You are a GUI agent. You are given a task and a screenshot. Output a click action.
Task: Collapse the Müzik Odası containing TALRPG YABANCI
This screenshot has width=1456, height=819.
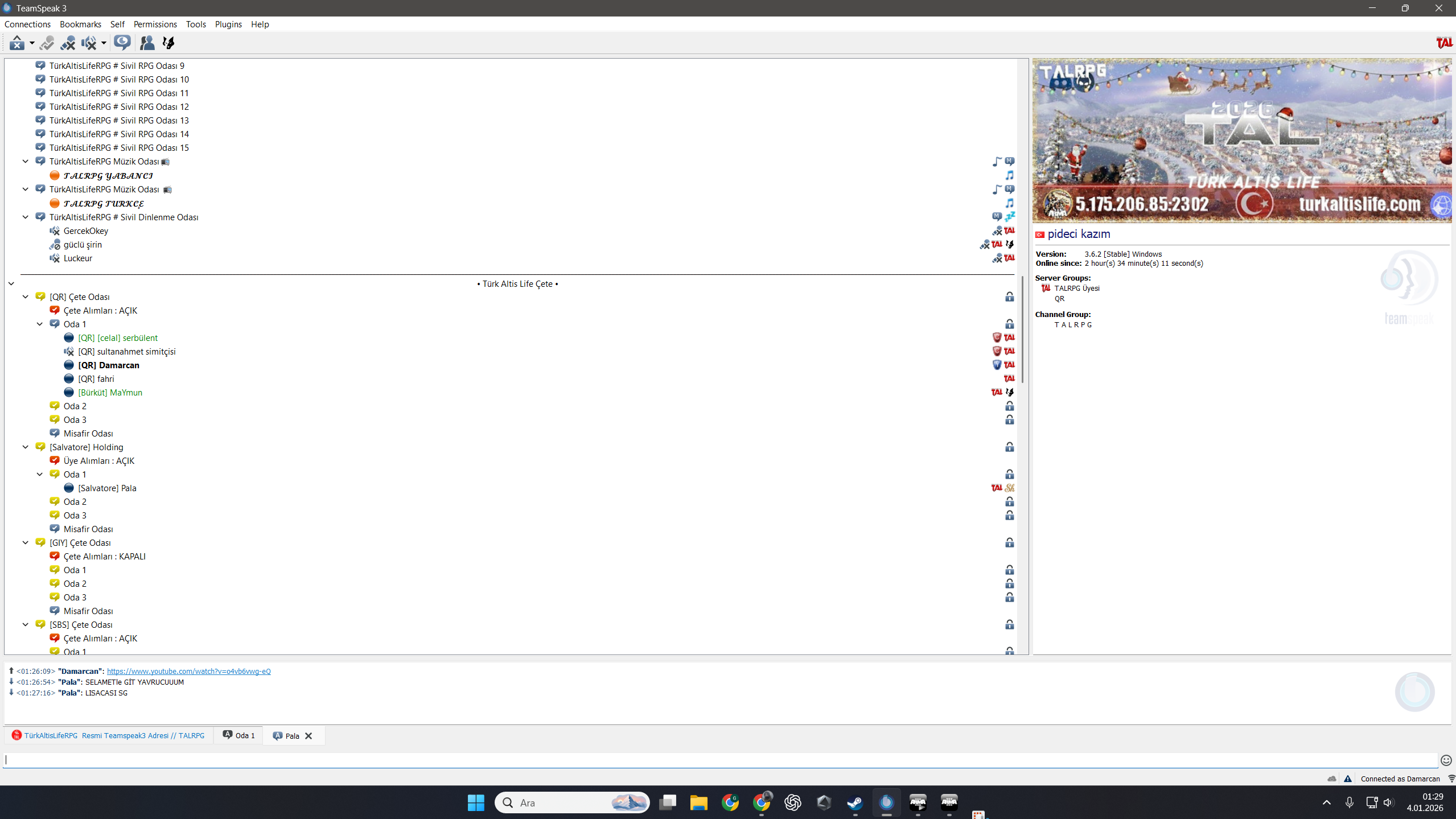(26, 161)
